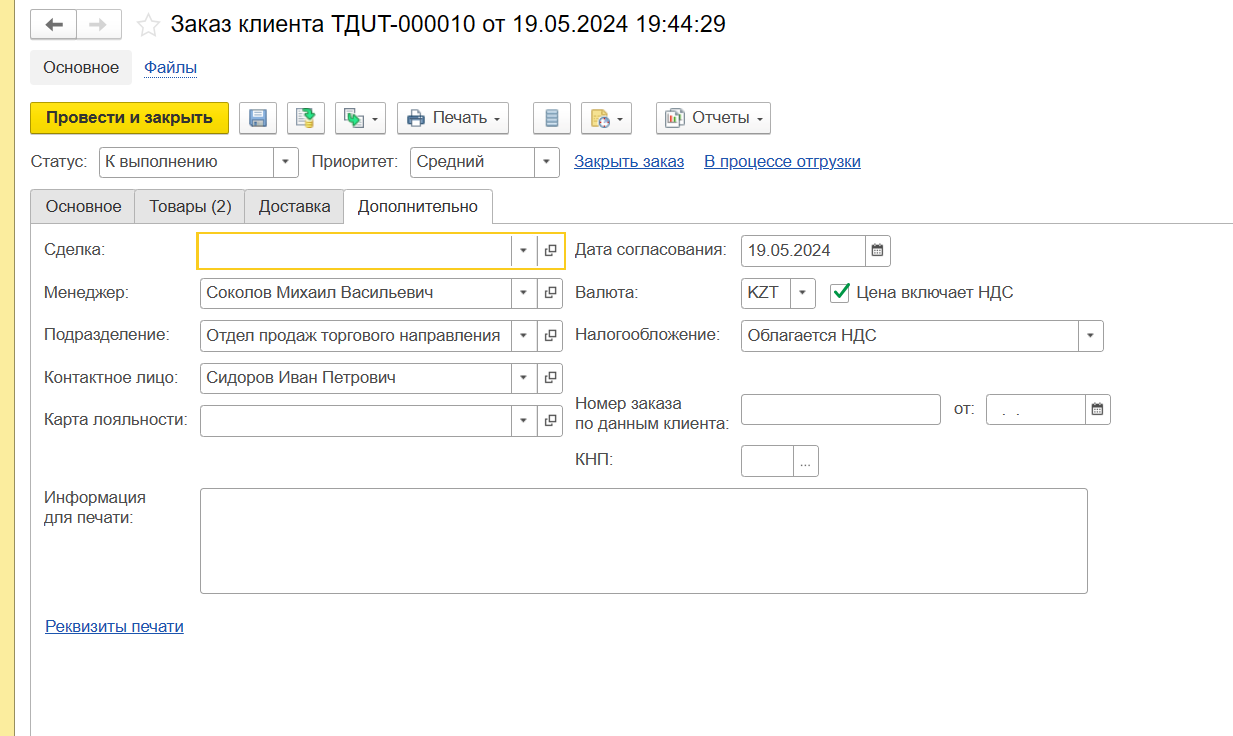Expand the Налогообложение dropdown
This screenshot has height=736, width=1233.
pyautogui.click(x=1090, y=336)
